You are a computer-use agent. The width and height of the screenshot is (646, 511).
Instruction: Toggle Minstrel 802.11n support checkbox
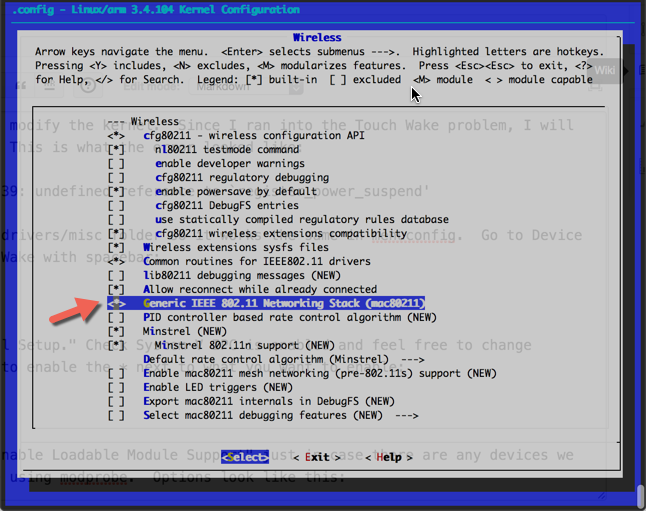(116, 345)
